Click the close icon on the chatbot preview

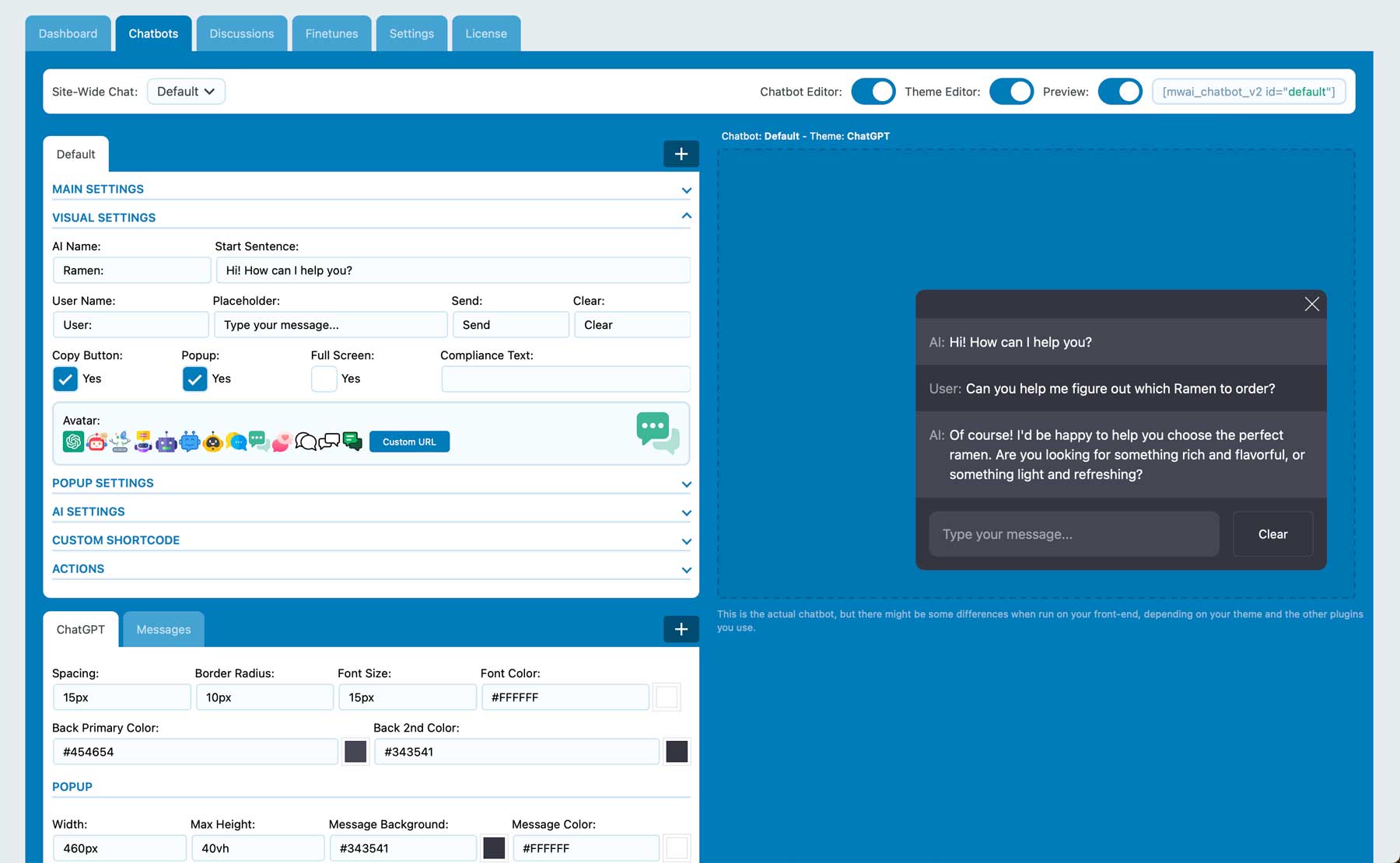point(1311,304)
